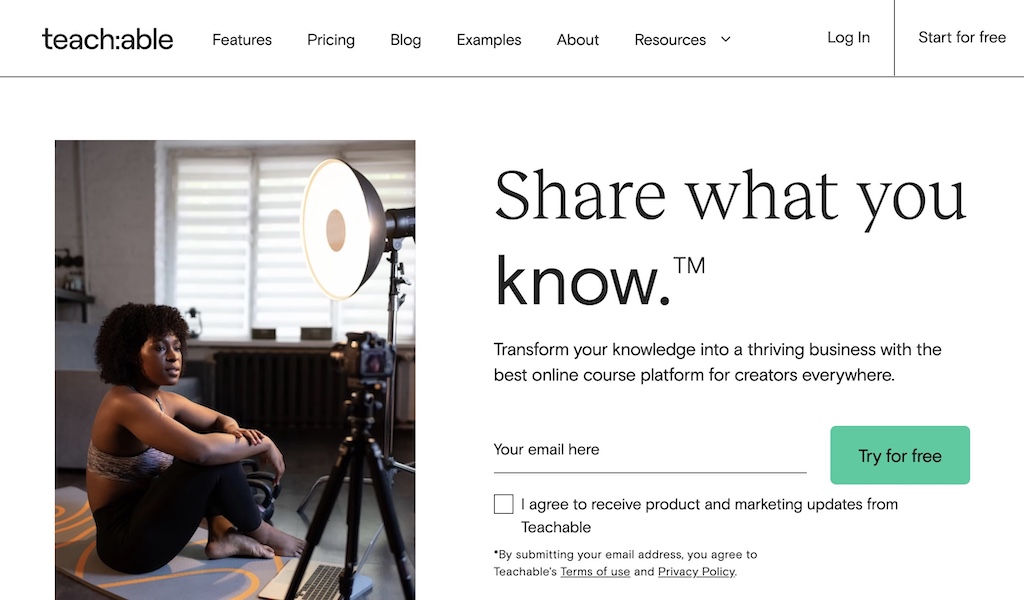This screenshot has height=600, width=1024.
Task: Focus the Your email here field
Action: coord(650,450)
